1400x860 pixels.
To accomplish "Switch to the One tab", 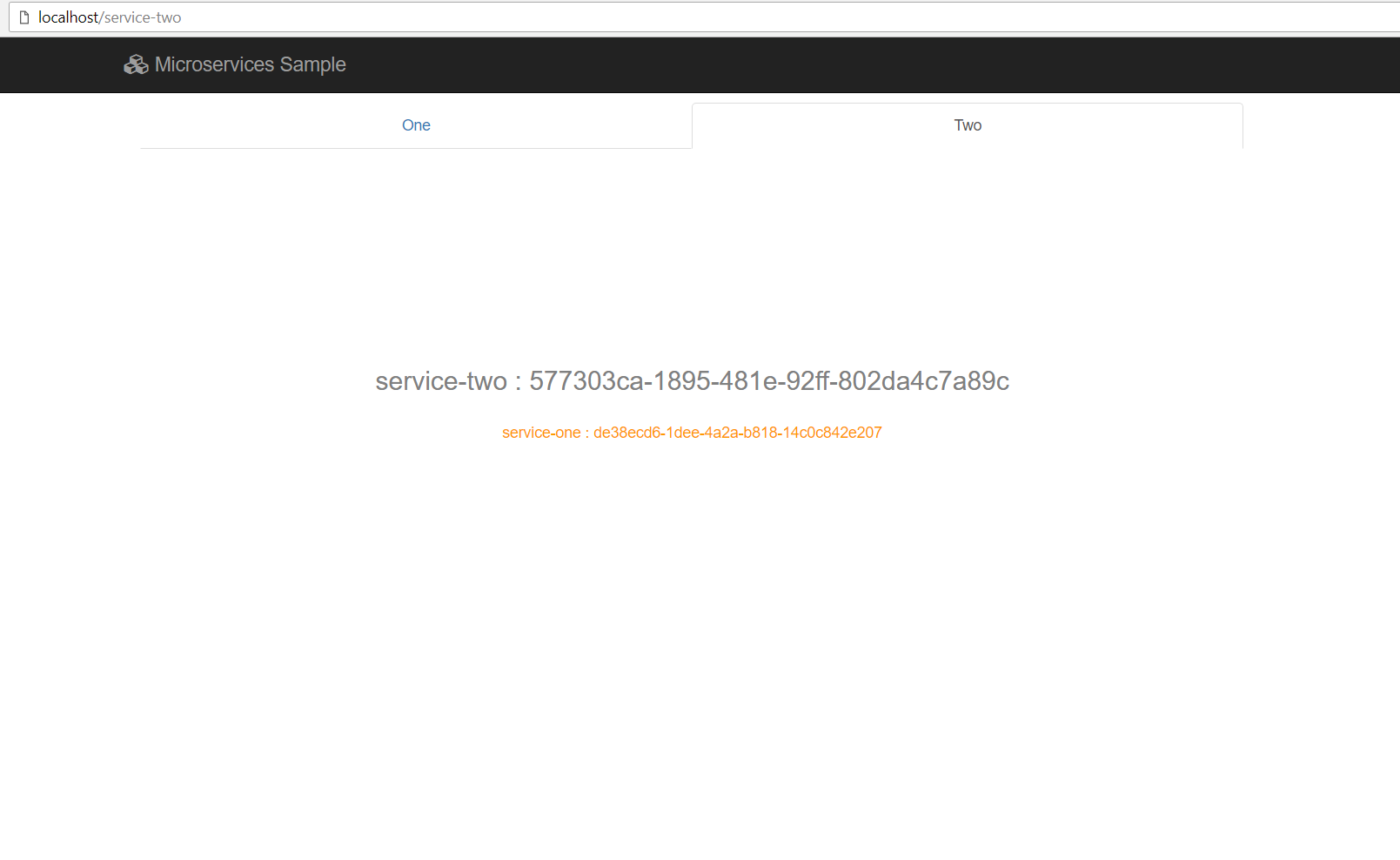I will coord(416,125).
